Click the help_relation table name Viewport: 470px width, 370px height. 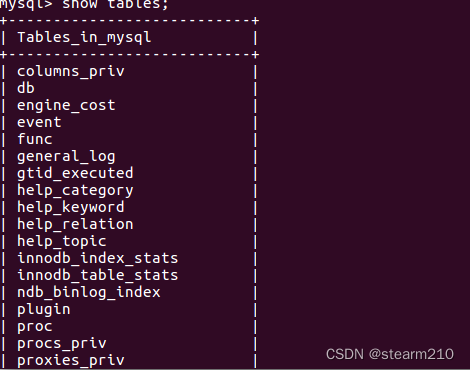(x=75, y=224)
